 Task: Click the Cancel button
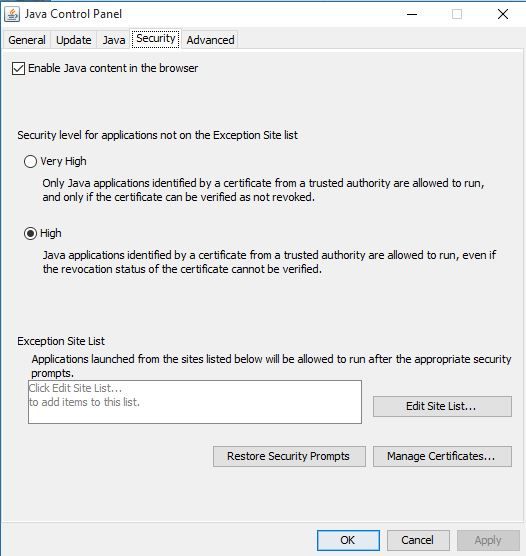click(x=418, y=540)
